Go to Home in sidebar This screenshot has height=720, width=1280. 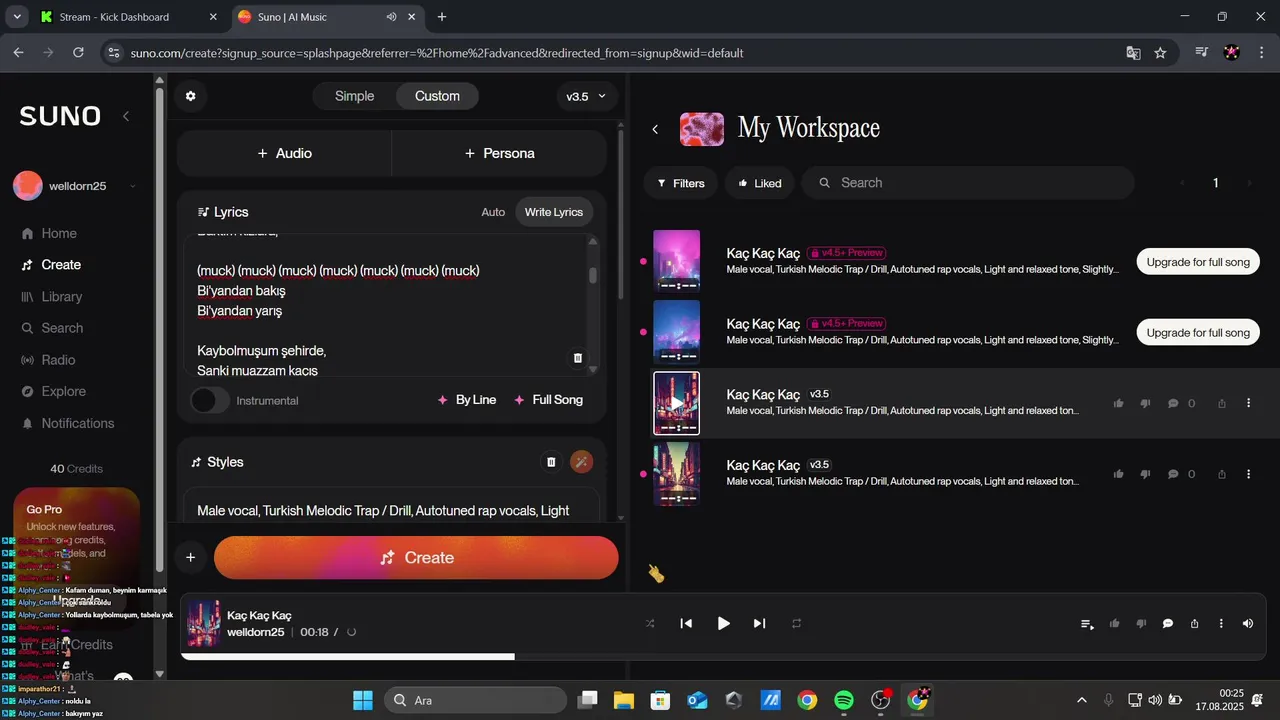(x=59, y=233)
